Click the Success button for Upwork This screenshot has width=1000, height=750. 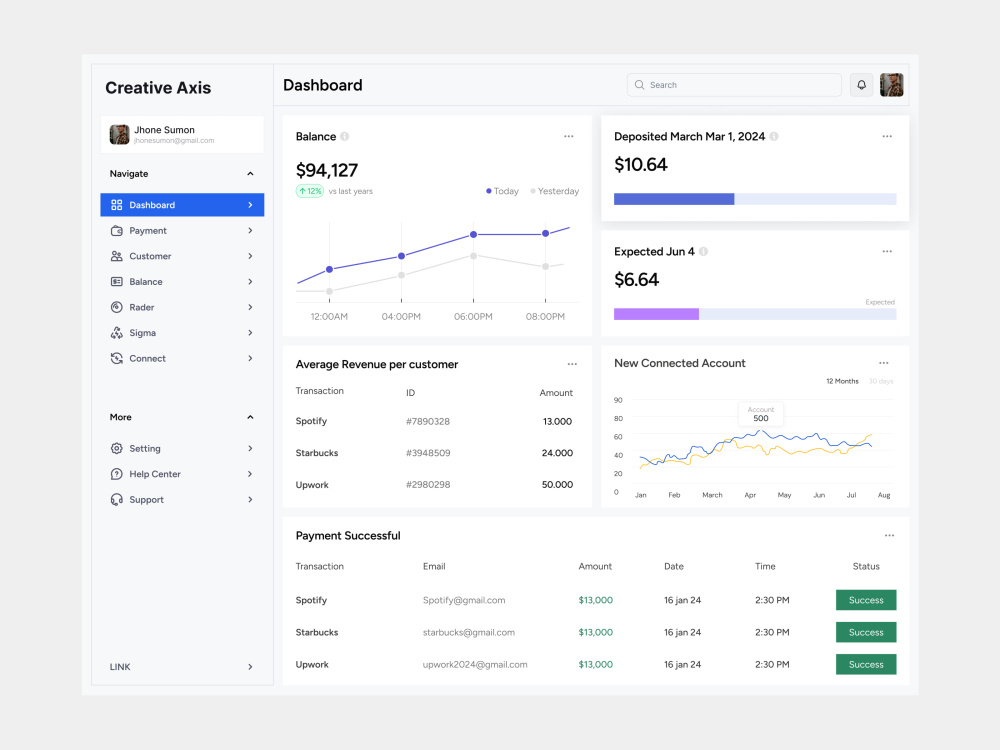point(866,665)
